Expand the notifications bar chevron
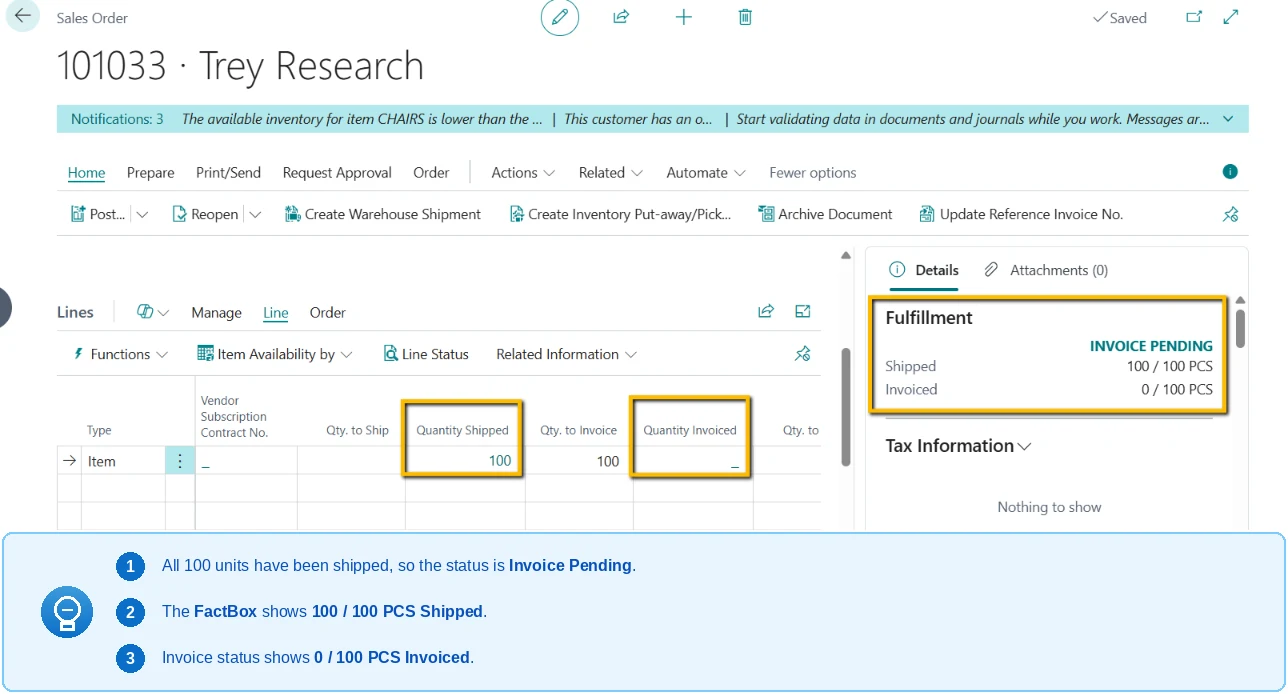Image resolution: width=1288 pixels, height=694 pixels. 1228,119
